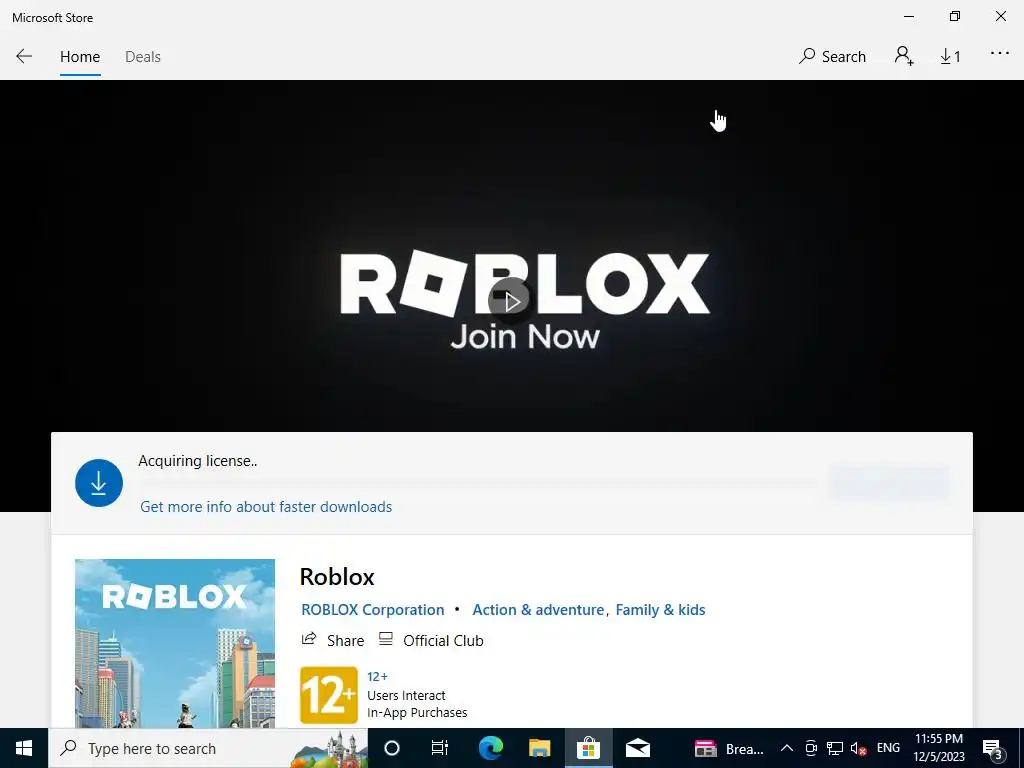Show hidden system tray icons

(787, 748)
